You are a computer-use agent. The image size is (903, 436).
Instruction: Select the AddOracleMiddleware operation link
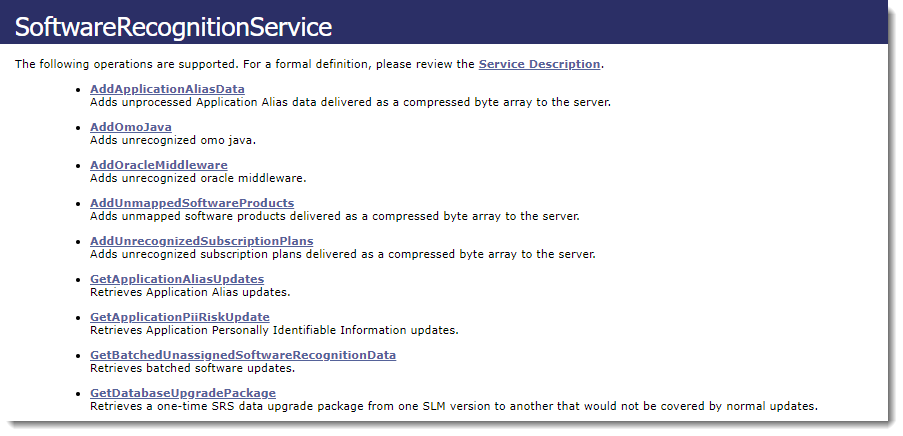tap(158, 165)
